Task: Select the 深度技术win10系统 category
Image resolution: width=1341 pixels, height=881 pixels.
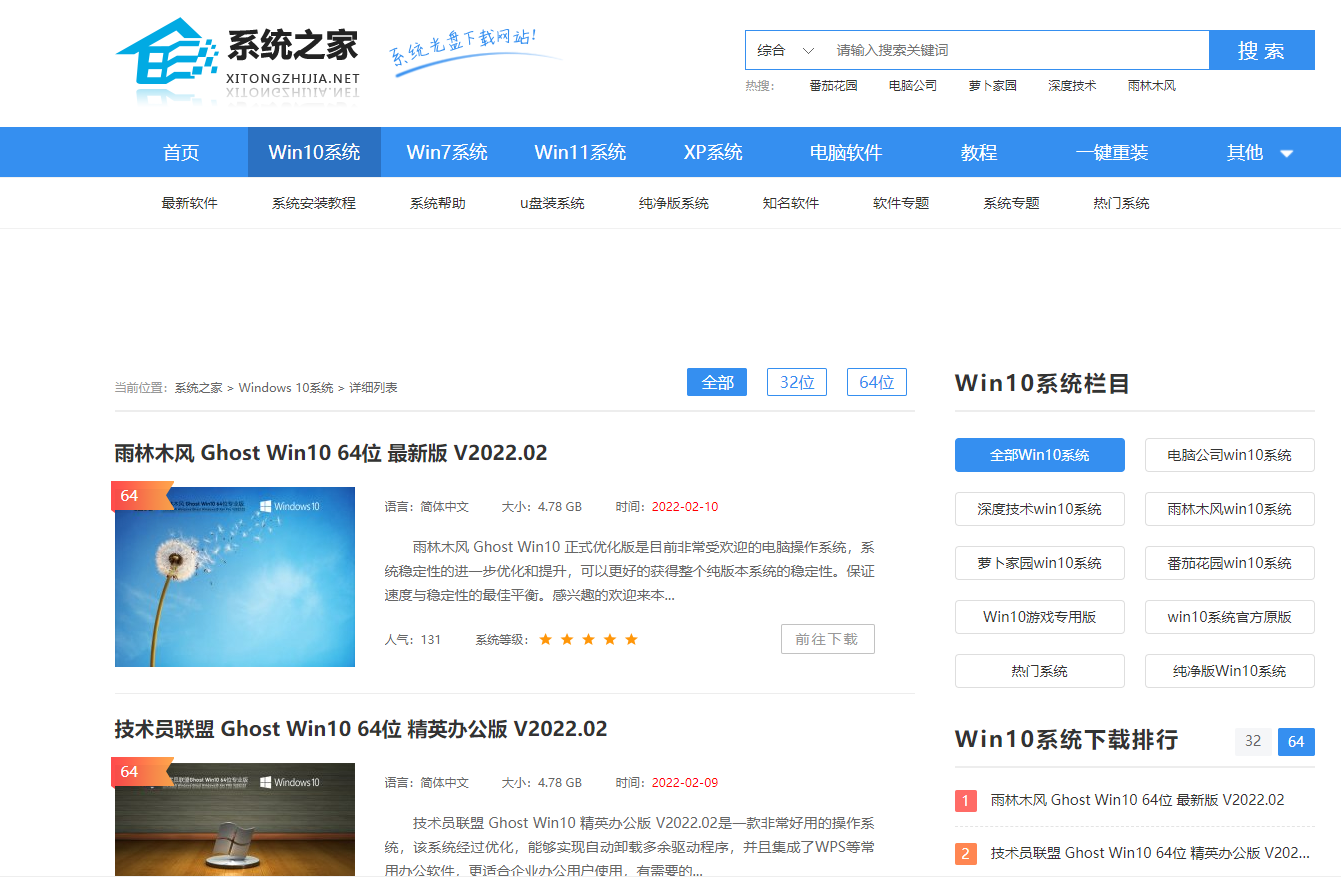Action: (1039, 509)
